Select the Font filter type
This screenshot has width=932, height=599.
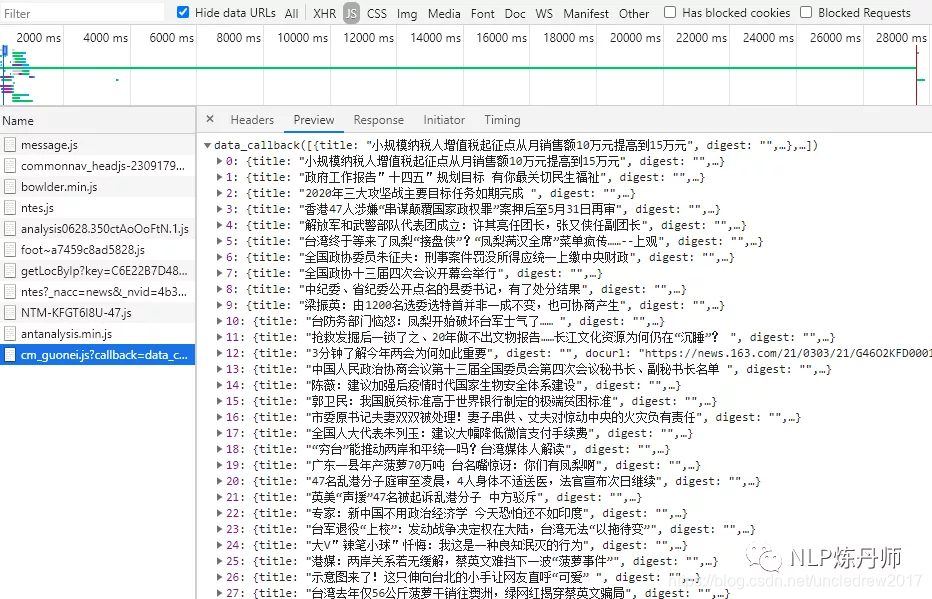pos(483,13)
